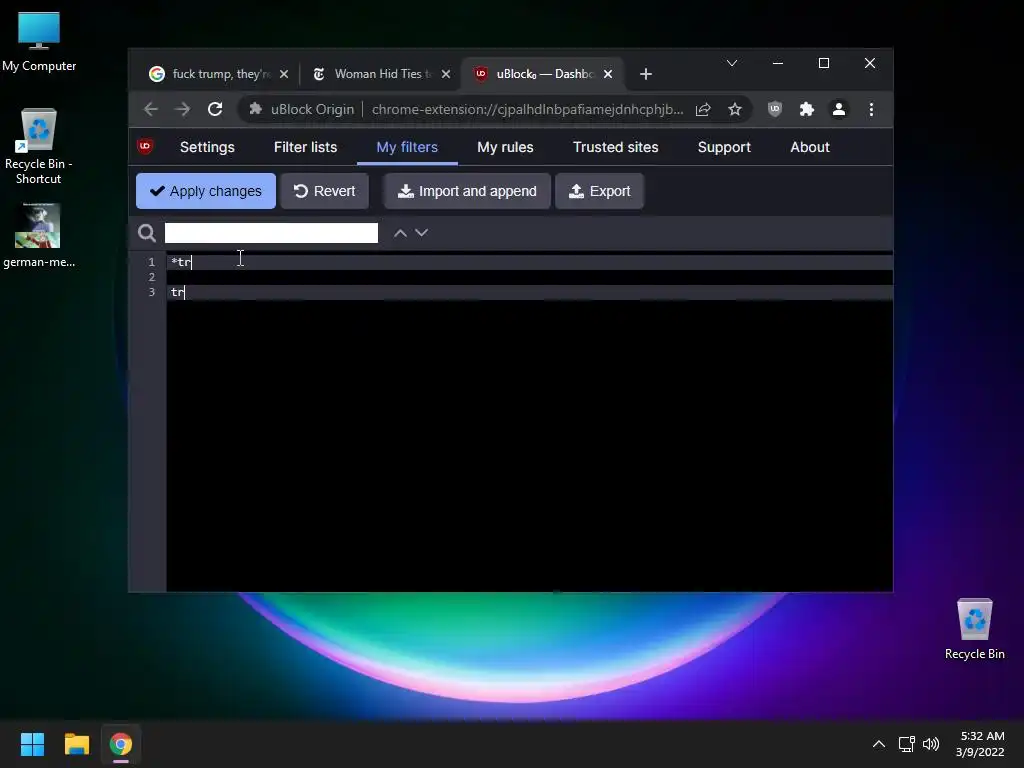Show hidden system tray icons

[x=879, y=744]
